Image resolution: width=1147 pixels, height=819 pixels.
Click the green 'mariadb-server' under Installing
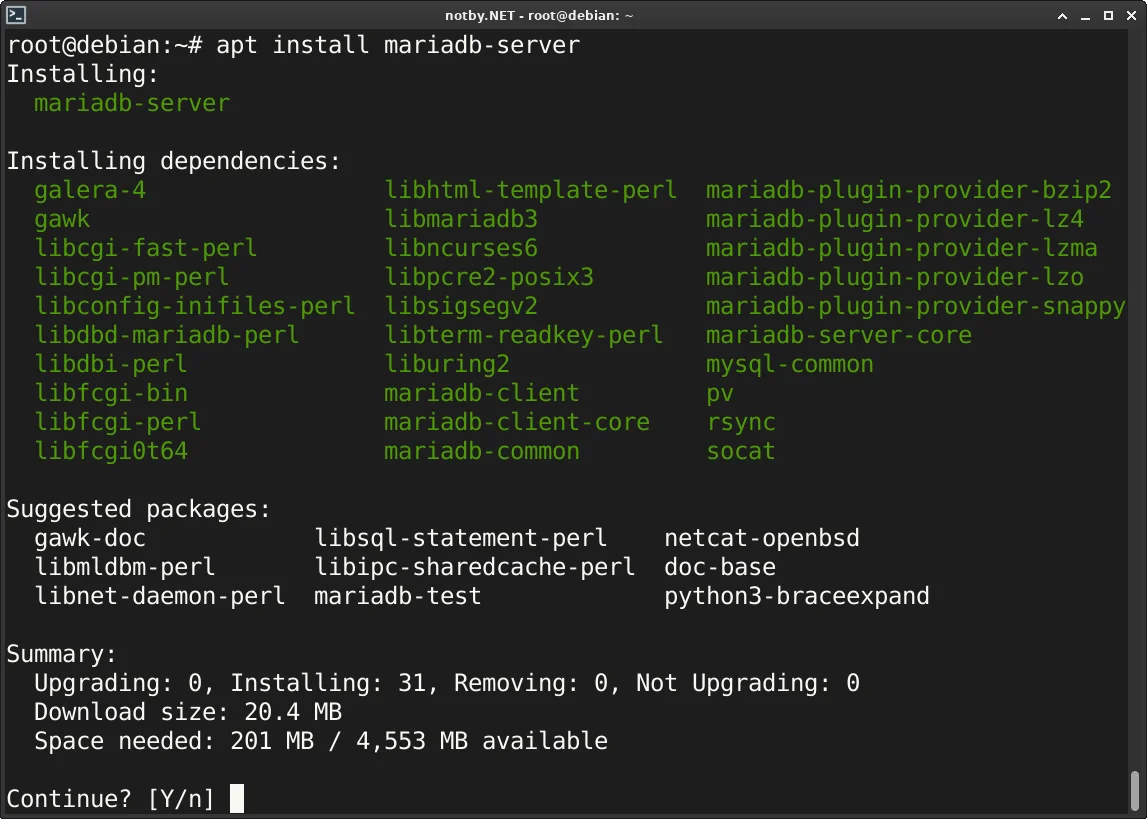(x=132, y=103)
